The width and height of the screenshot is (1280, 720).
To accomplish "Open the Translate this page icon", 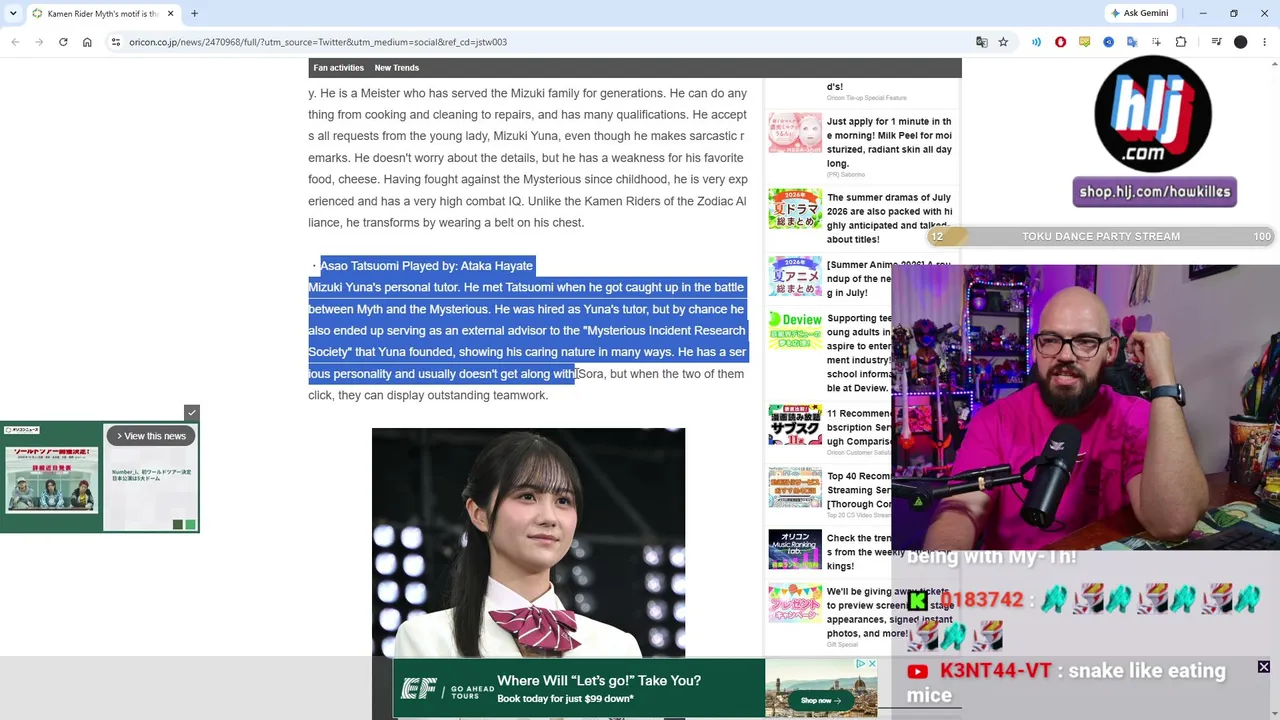I will [x=982, y=42].
